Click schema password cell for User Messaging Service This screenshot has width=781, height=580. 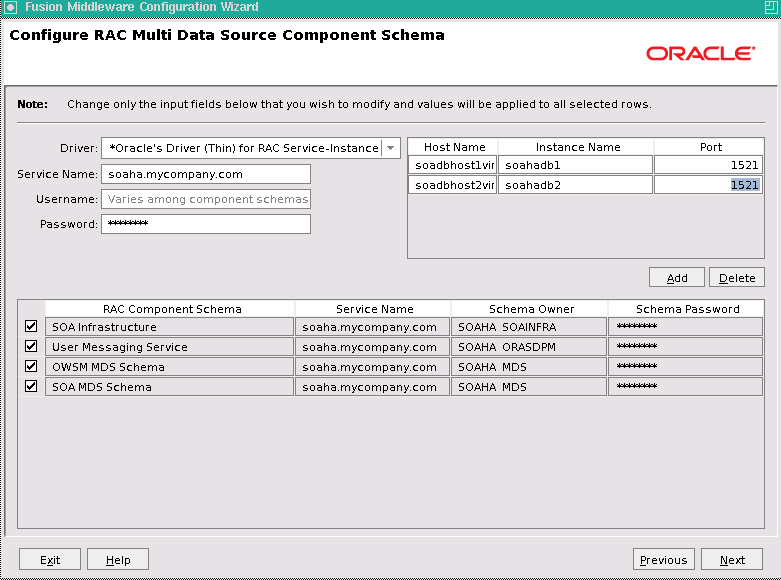[685, 347]
